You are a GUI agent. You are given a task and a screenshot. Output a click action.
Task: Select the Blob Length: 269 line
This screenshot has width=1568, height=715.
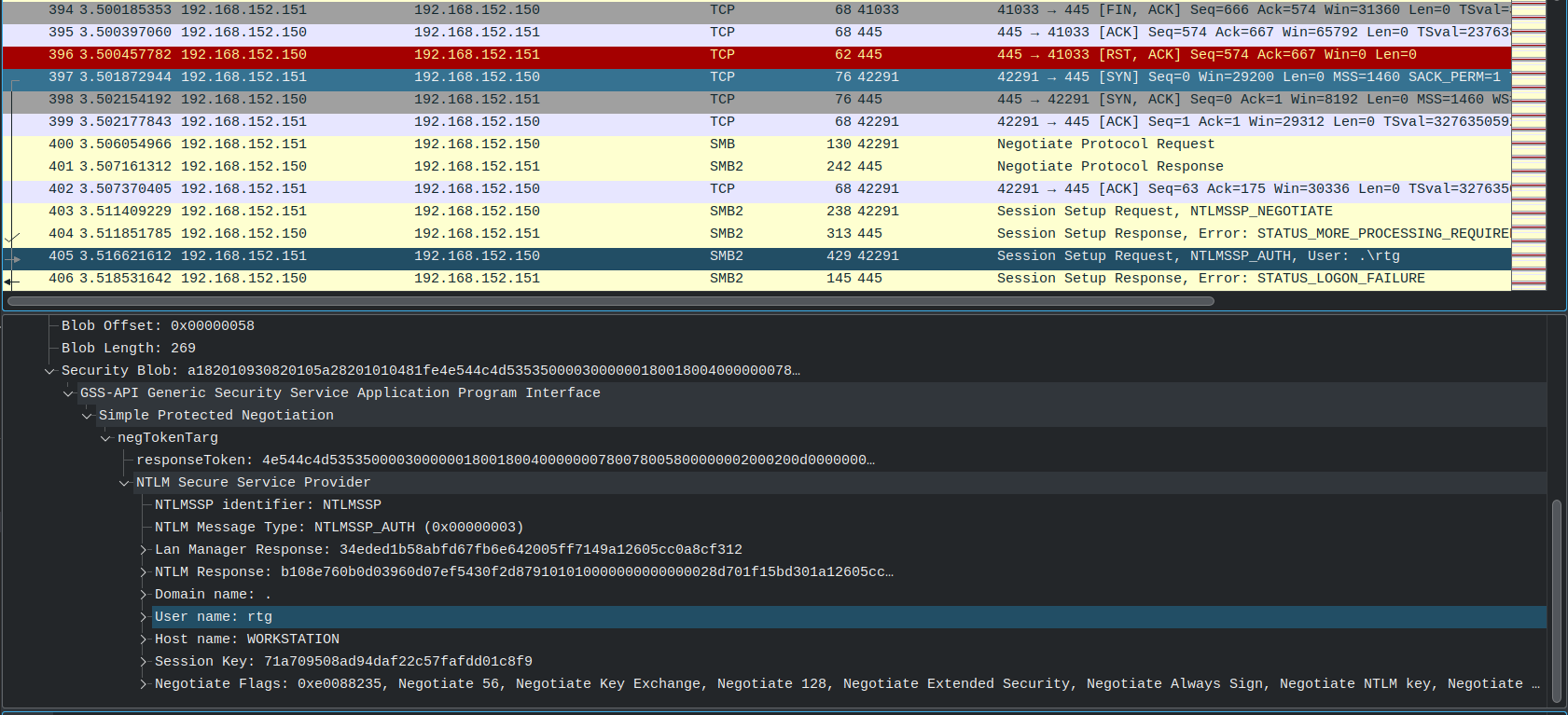coord(129,349)
